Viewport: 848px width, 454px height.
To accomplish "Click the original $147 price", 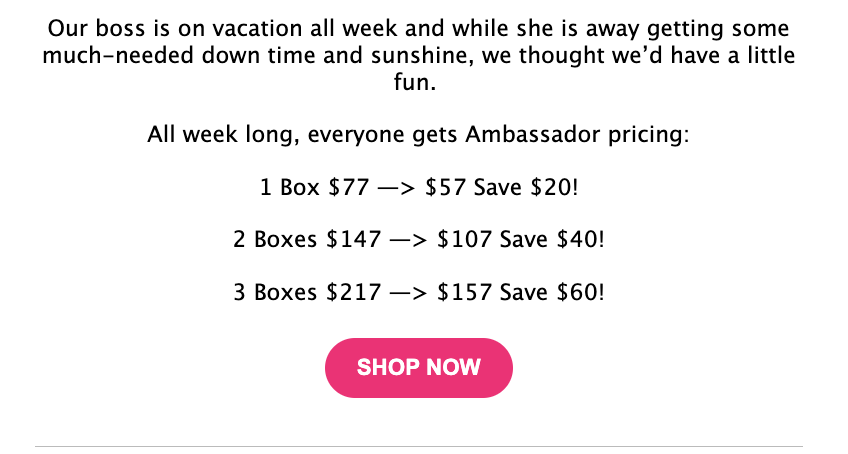I will (354, 239).
